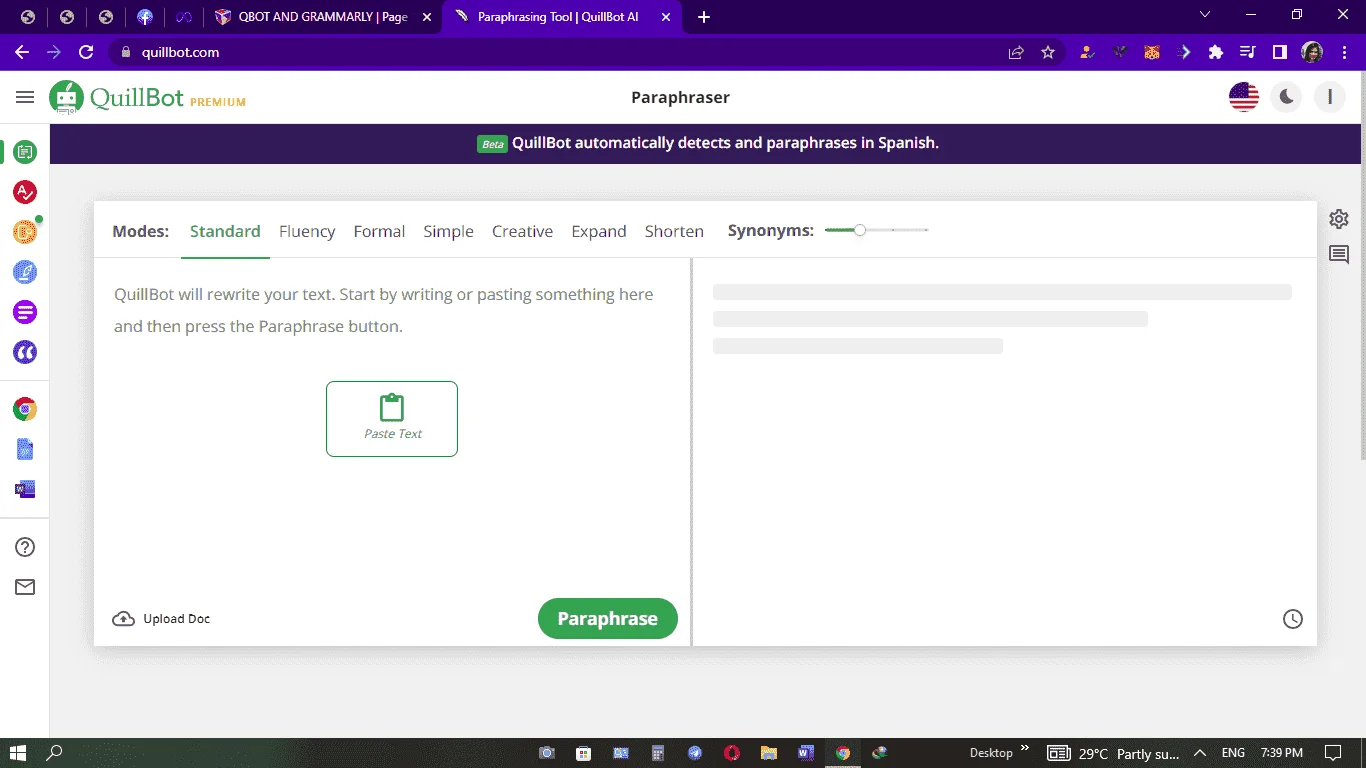Open Microsoft Word from the taskbar

click(x=807, y=753)
